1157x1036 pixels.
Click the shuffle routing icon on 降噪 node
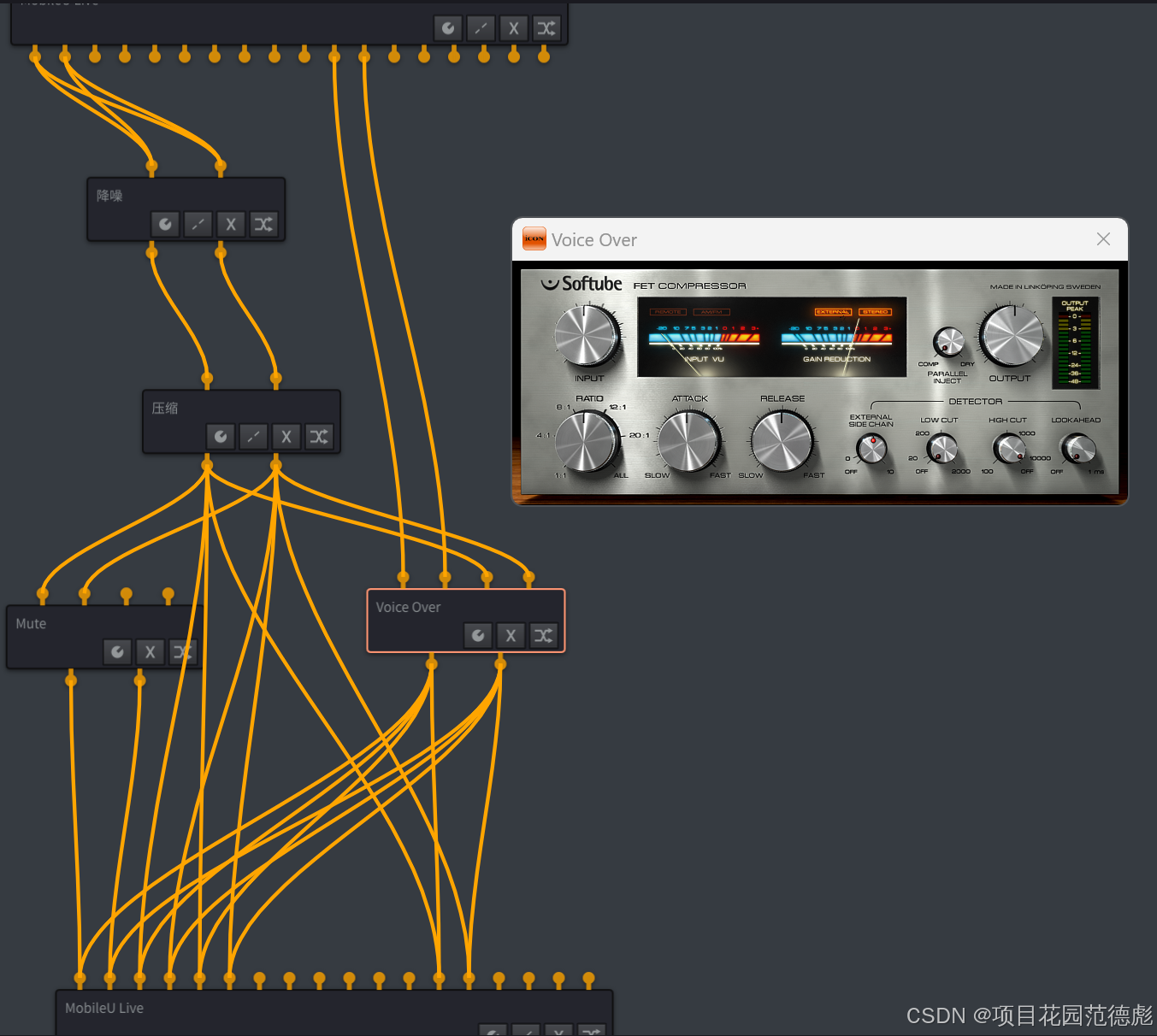tap(263, 224)
